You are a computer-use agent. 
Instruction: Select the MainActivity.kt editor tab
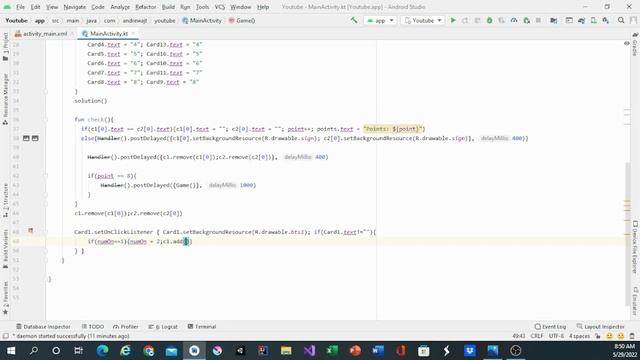pyautogui.click(x=109, y=33)
